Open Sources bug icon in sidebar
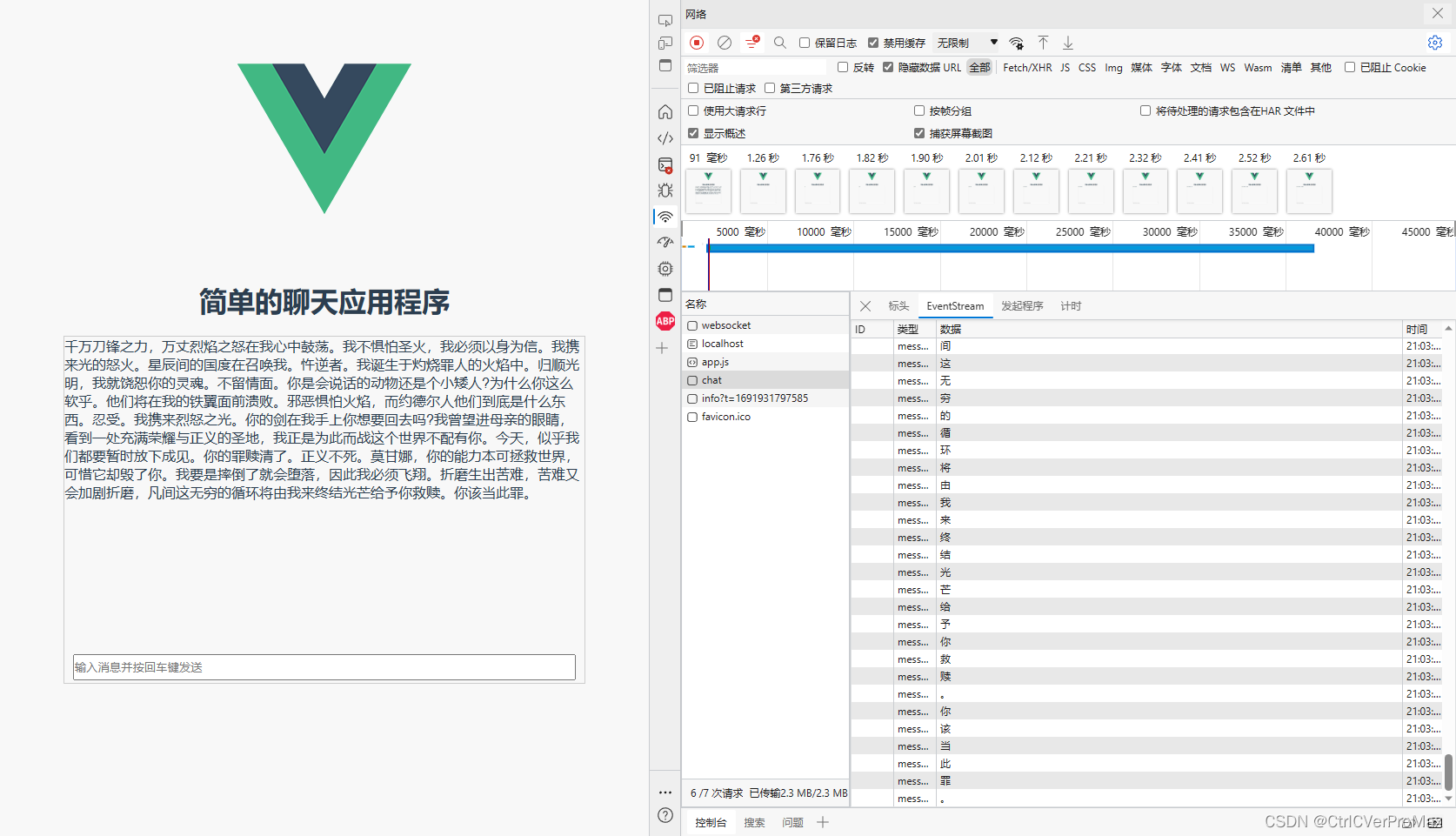1456x836 pixels. click(665, 191)
